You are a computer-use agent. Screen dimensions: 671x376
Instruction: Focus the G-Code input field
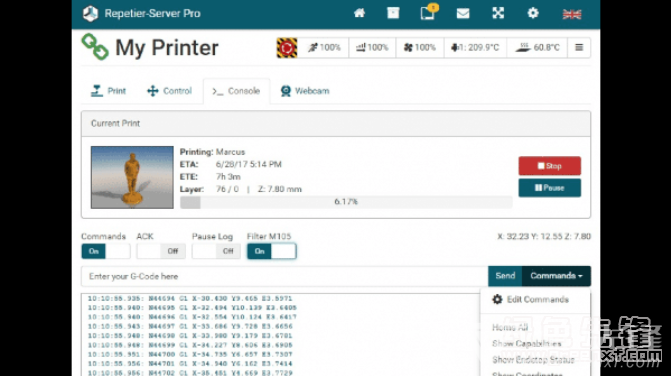coord(285,276)
